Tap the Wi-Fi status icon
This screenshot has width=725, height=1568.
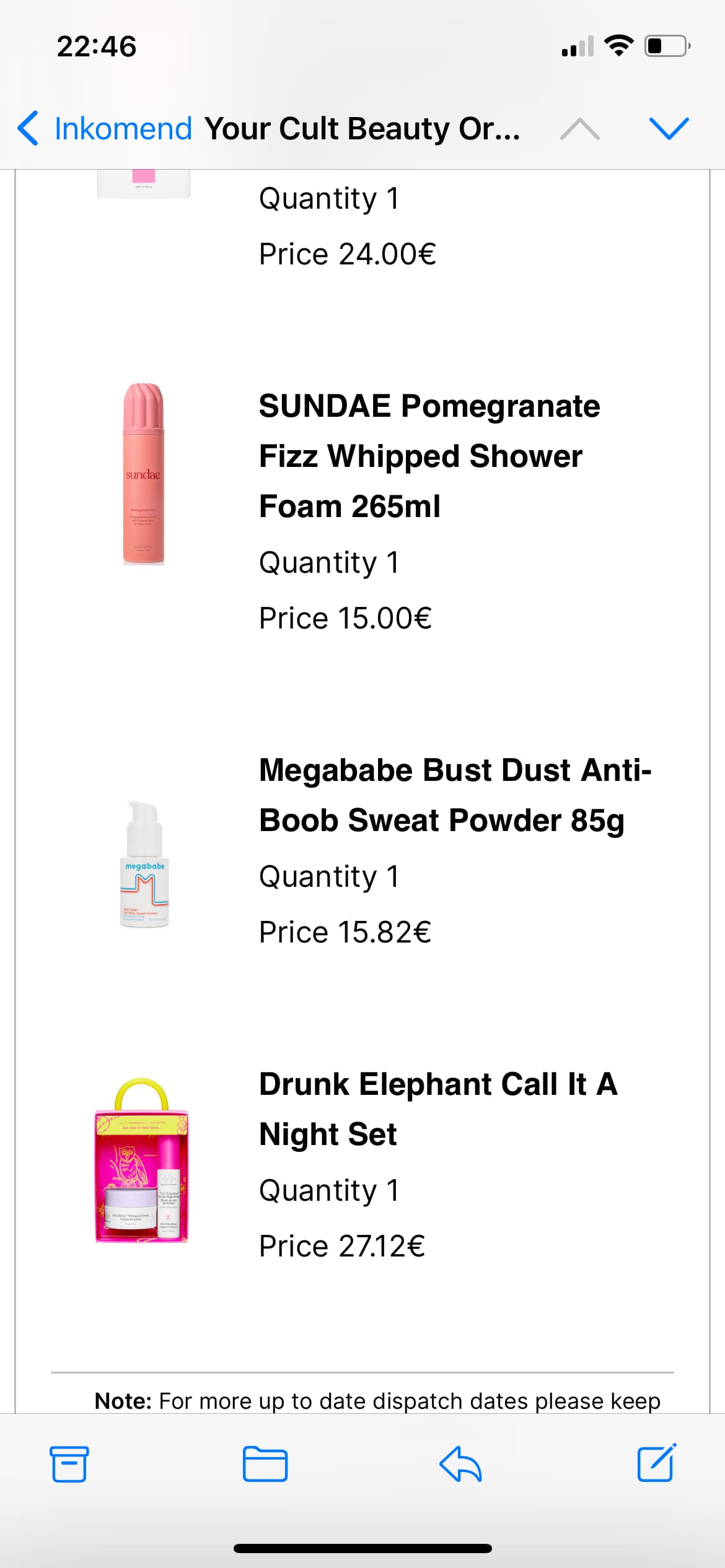(618, 46)
